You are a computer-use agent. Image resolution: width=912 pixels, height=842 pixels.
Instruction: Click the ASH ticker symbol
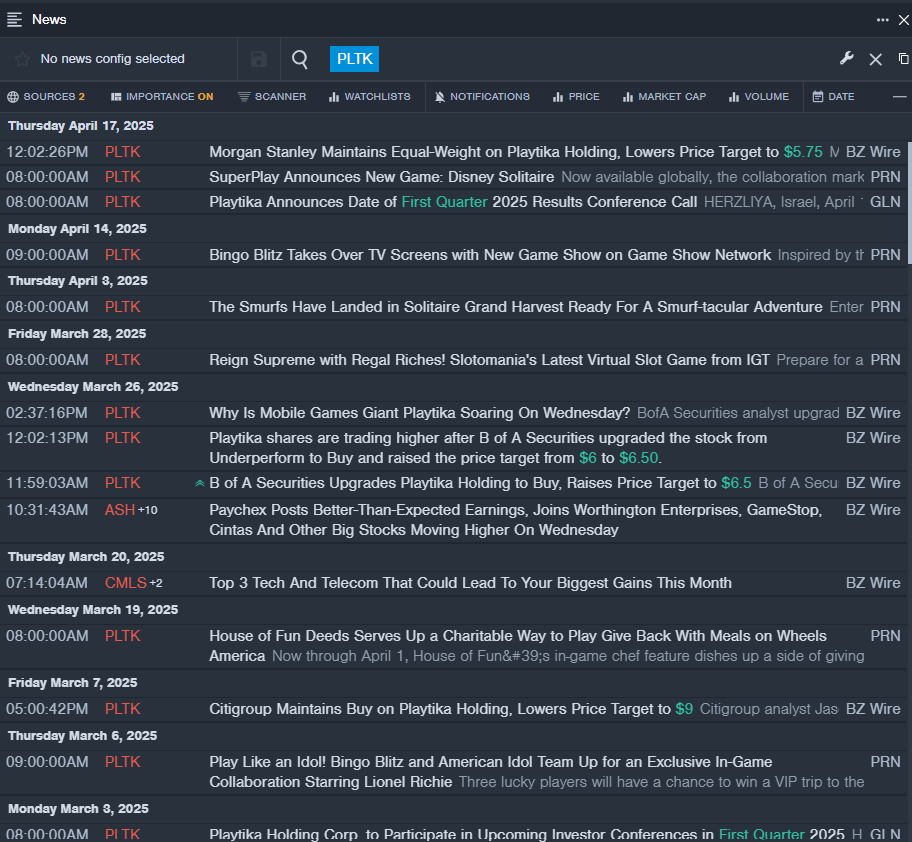(120, 510)
